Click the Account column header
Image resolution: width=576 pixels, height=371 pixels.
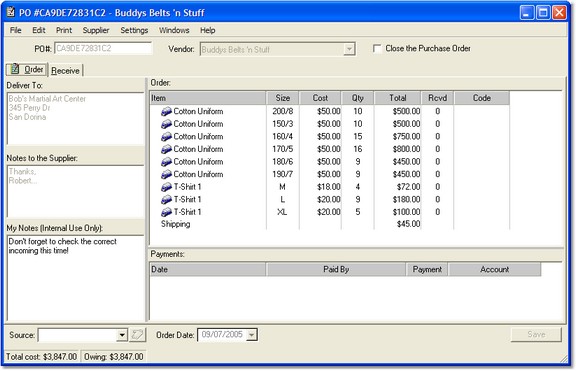coord(494,269)
